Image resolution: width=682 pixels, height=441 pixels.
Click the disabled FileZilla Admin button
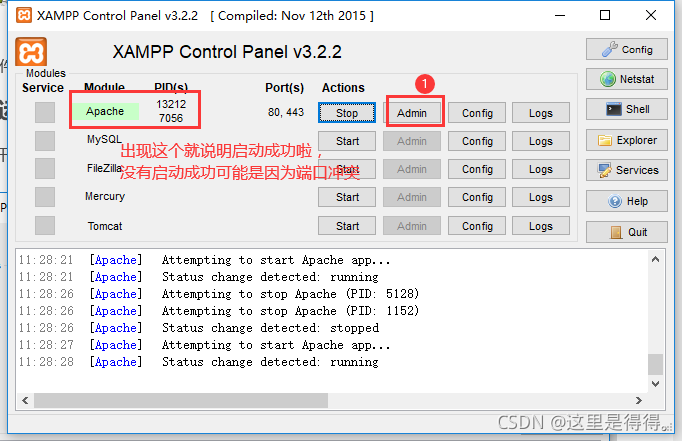[412, 169]
